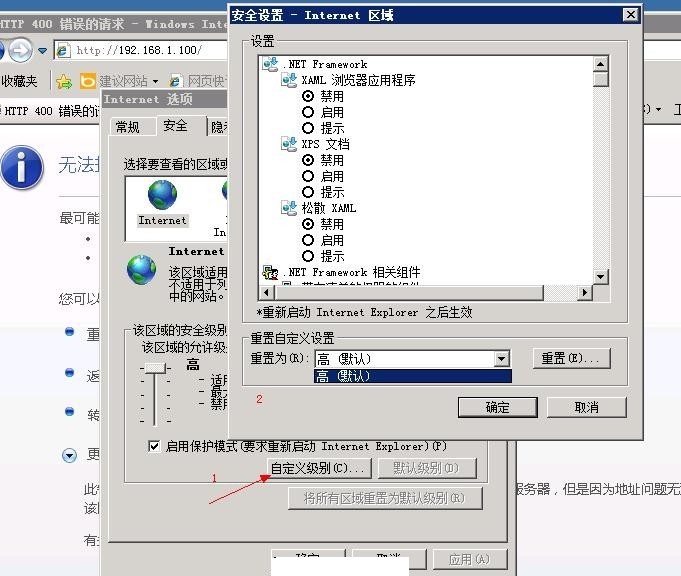Click the security level slider handle
681x576 pixels.
coord(154,368)
